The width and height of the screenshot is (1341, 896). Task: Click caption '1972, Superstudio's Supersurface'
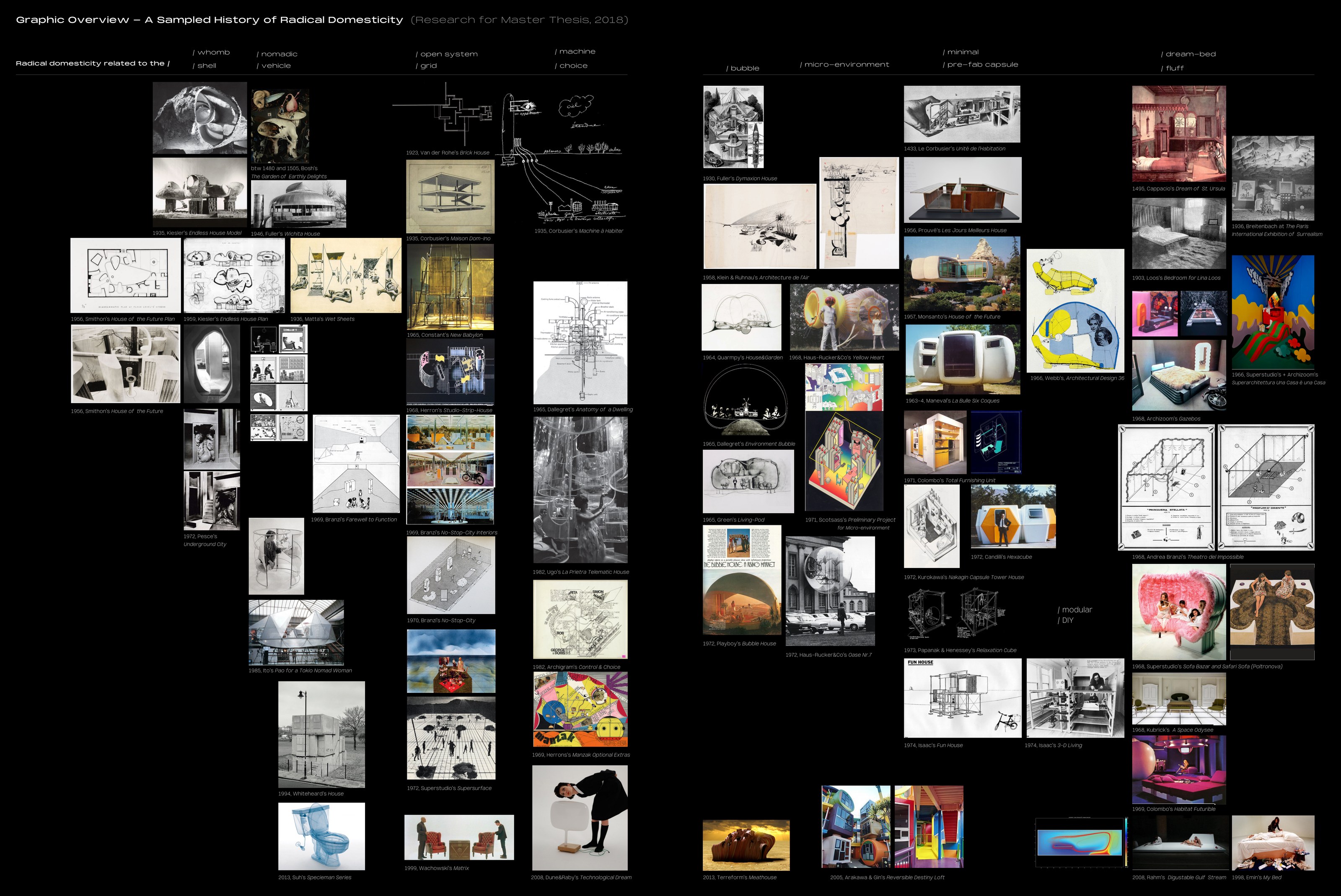pos(449,789)
